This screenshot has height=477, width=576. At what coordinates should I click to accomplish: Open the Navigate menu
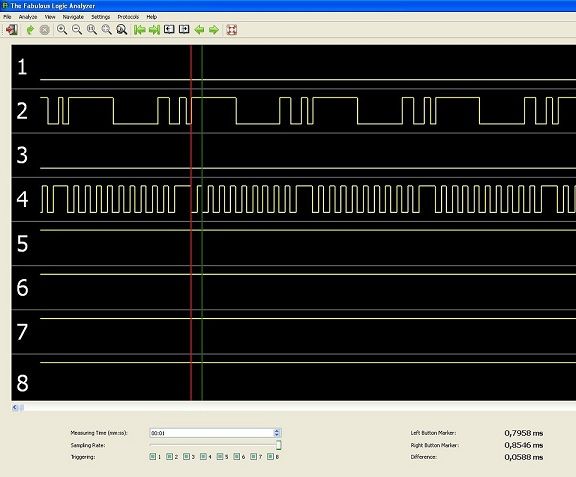pyautogui.click(x=73, y=17)
